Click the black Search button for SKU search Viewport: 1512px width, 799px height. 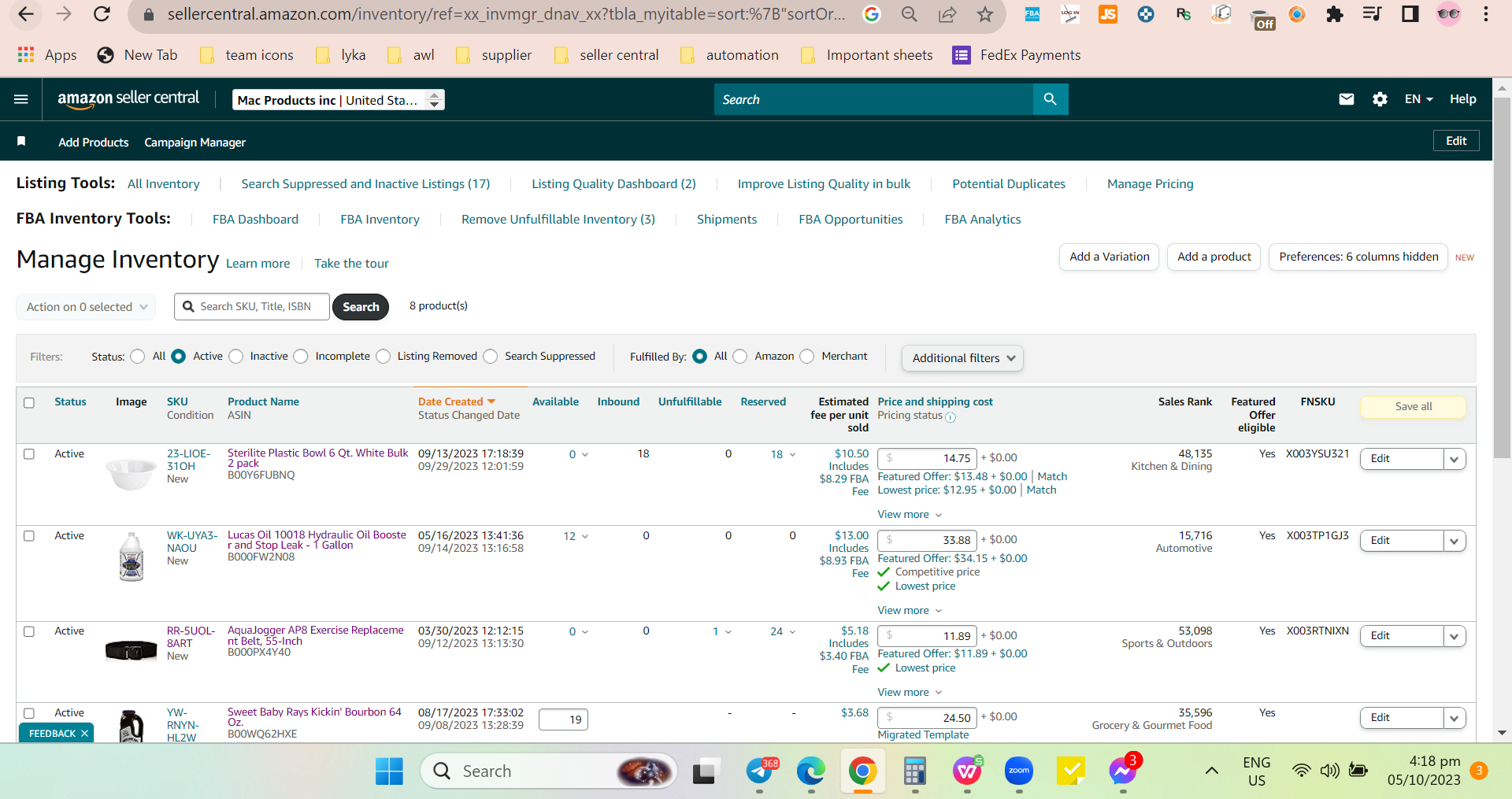click(x=361, y=307)
